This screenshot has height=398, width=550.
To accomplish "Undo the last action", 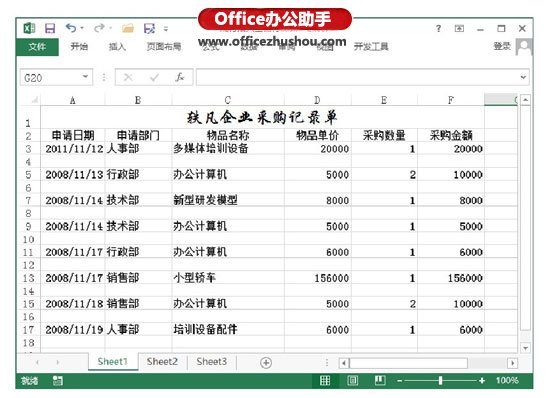I will (71, 28).
